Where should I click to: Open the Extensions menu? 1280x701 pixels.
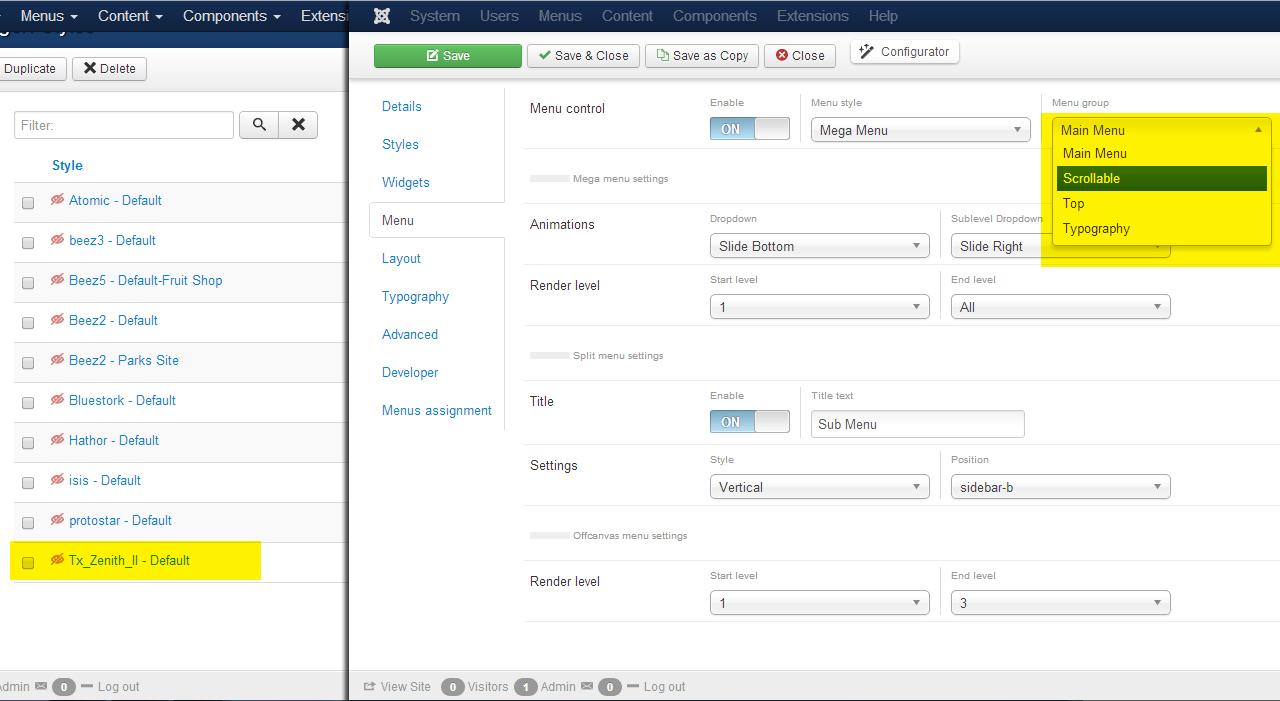(x=812, y=15)
